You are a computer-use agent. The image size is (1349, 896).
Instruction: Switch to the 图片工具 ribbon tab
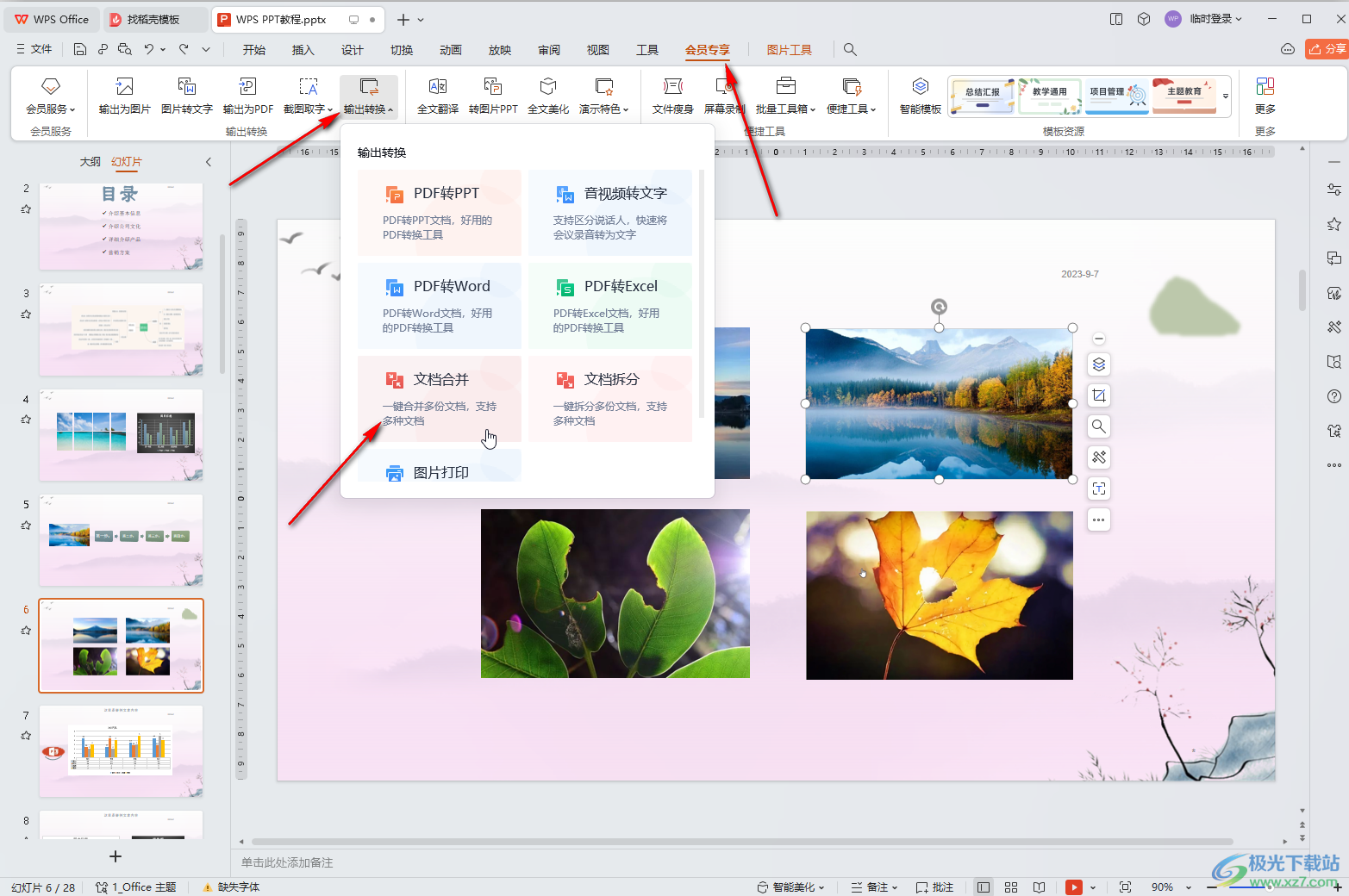790,50
